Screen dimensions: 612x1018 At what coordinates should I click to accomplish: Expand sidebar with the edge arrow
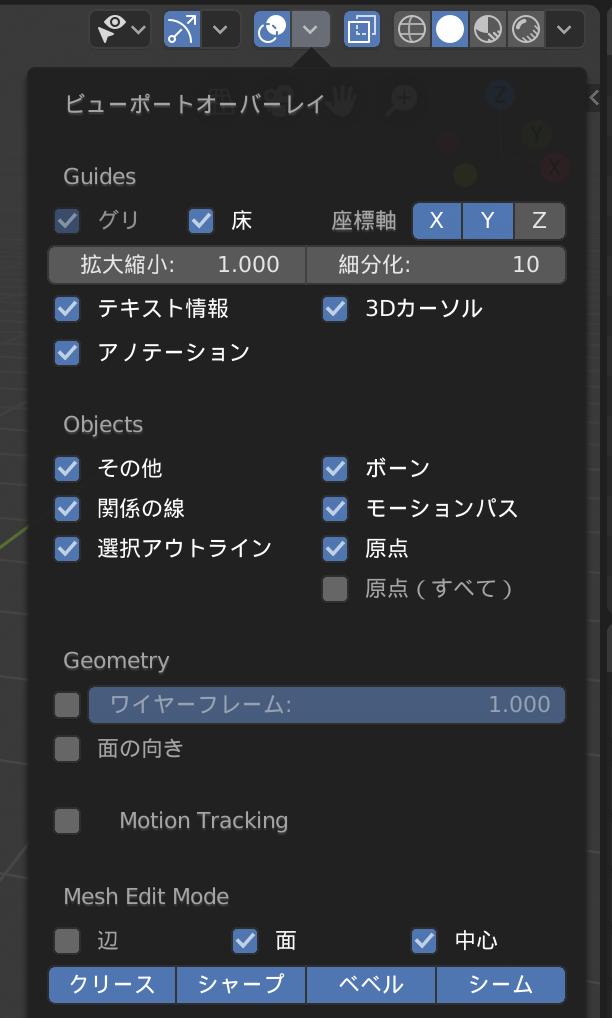click(594, 97)
